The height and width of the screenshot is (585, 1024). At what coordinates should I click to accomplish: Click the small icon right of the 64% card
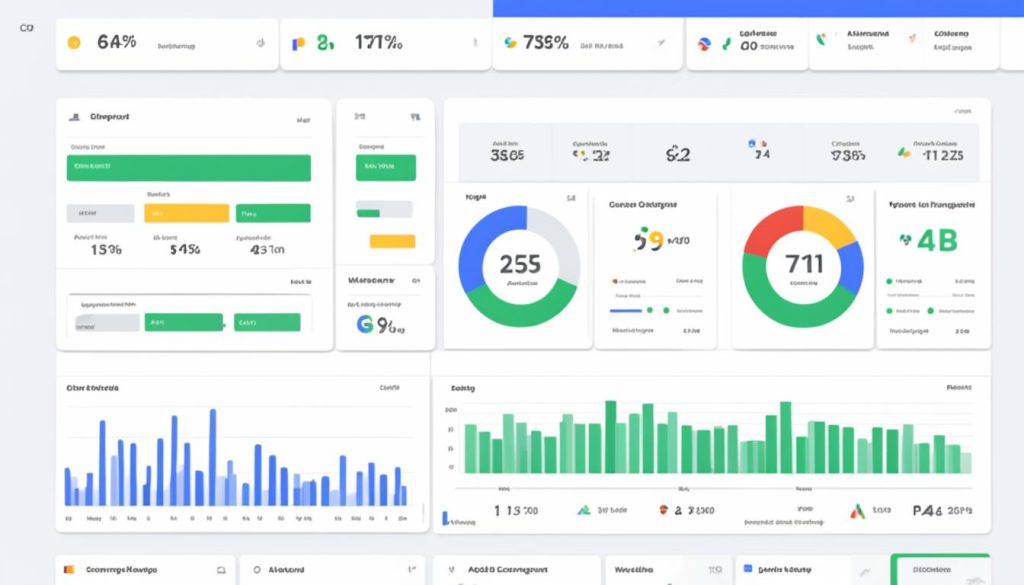click(261, 43)
